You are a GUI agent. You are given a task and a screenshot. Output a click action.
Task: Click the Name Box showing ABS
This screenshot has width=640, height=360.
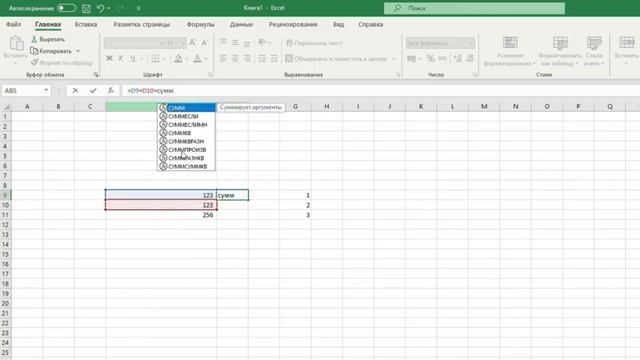(x=22, y=91)
